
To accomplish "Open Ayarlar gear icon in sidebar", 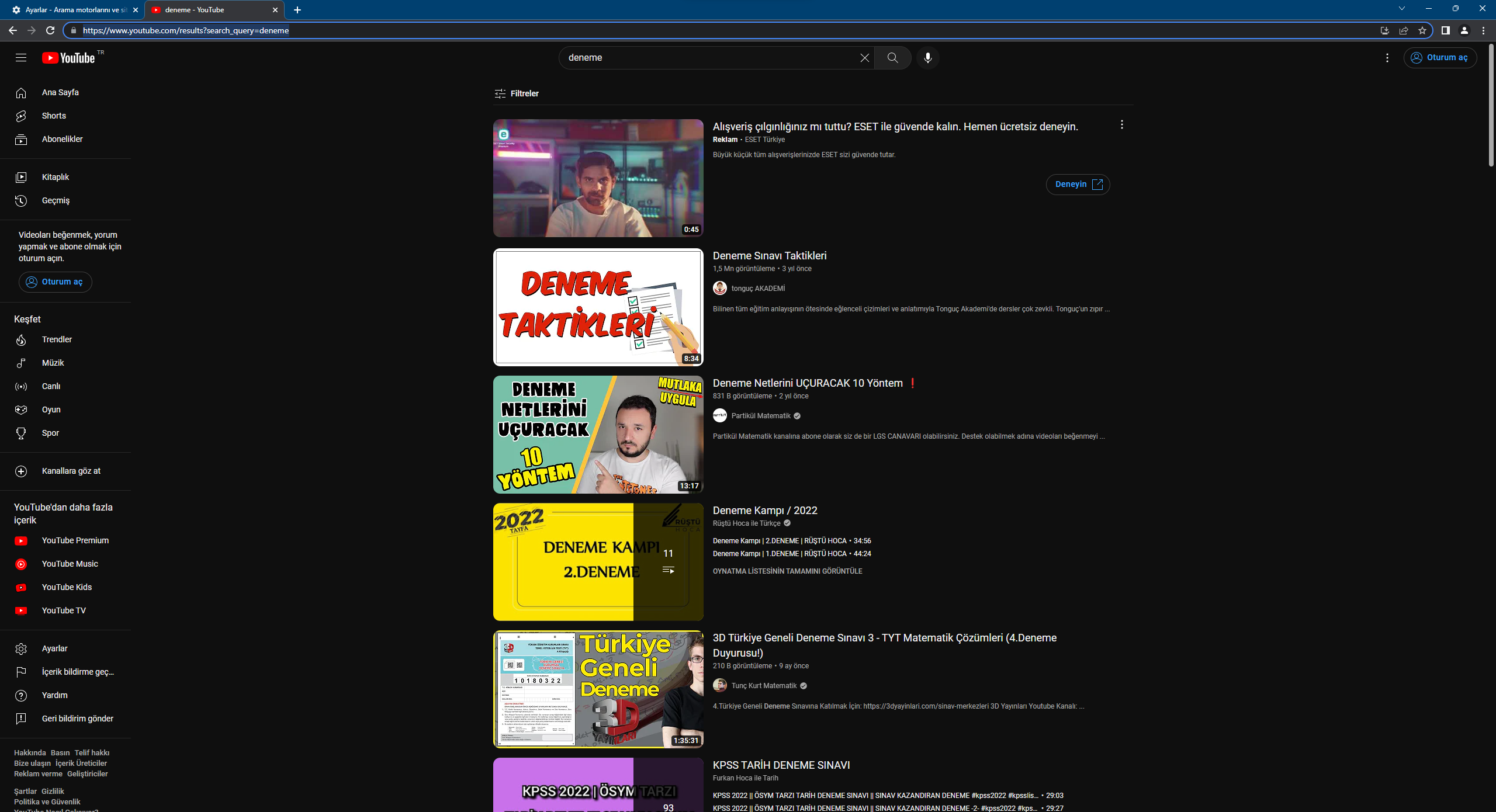I will pyautogui.click(x=21, y=649).
